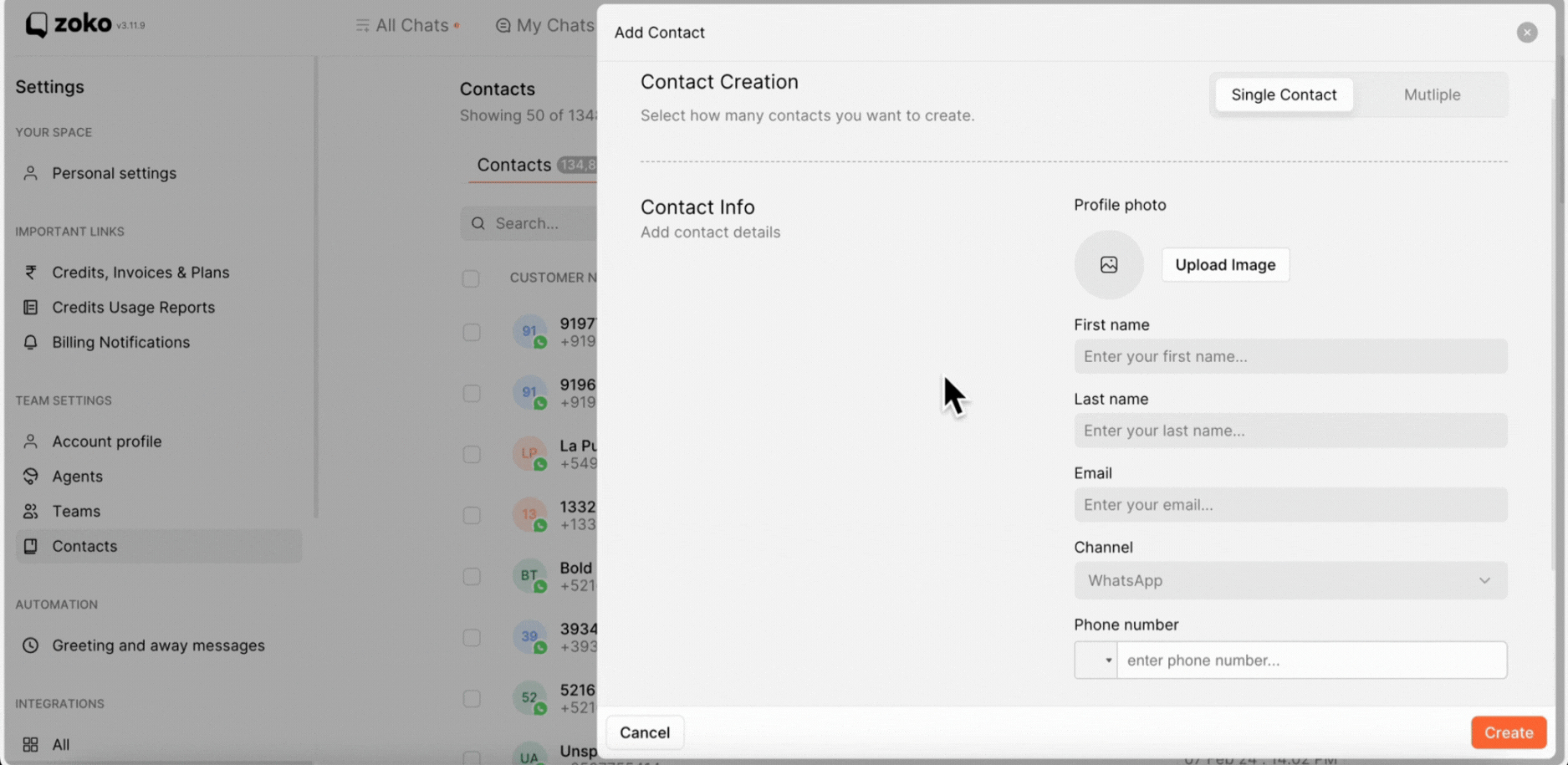Viewport: 1568px width, 765px height.
Task: Click the report icon beside Credits Usage Reports
Action: (x=31, y=308)
